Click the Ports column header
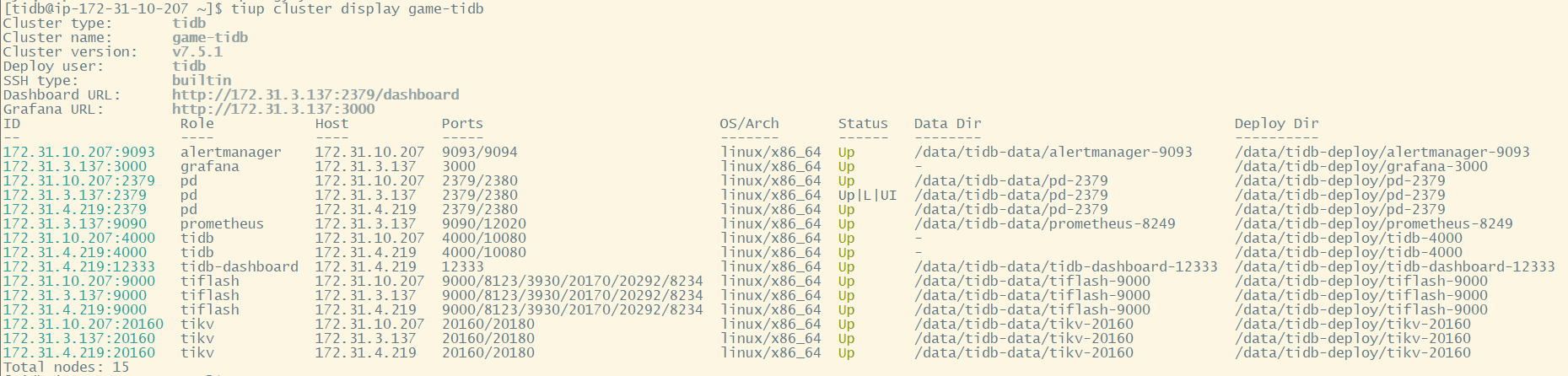Screen dimensions: 1568x376 coord(463,123)
